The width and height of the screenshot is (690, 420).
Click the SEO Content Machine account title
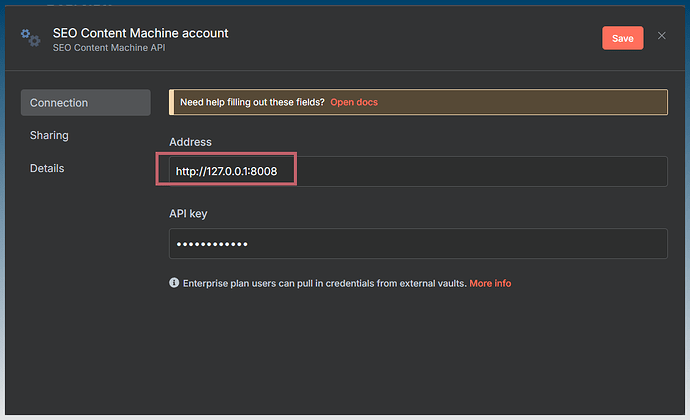(x=140, y=33)
